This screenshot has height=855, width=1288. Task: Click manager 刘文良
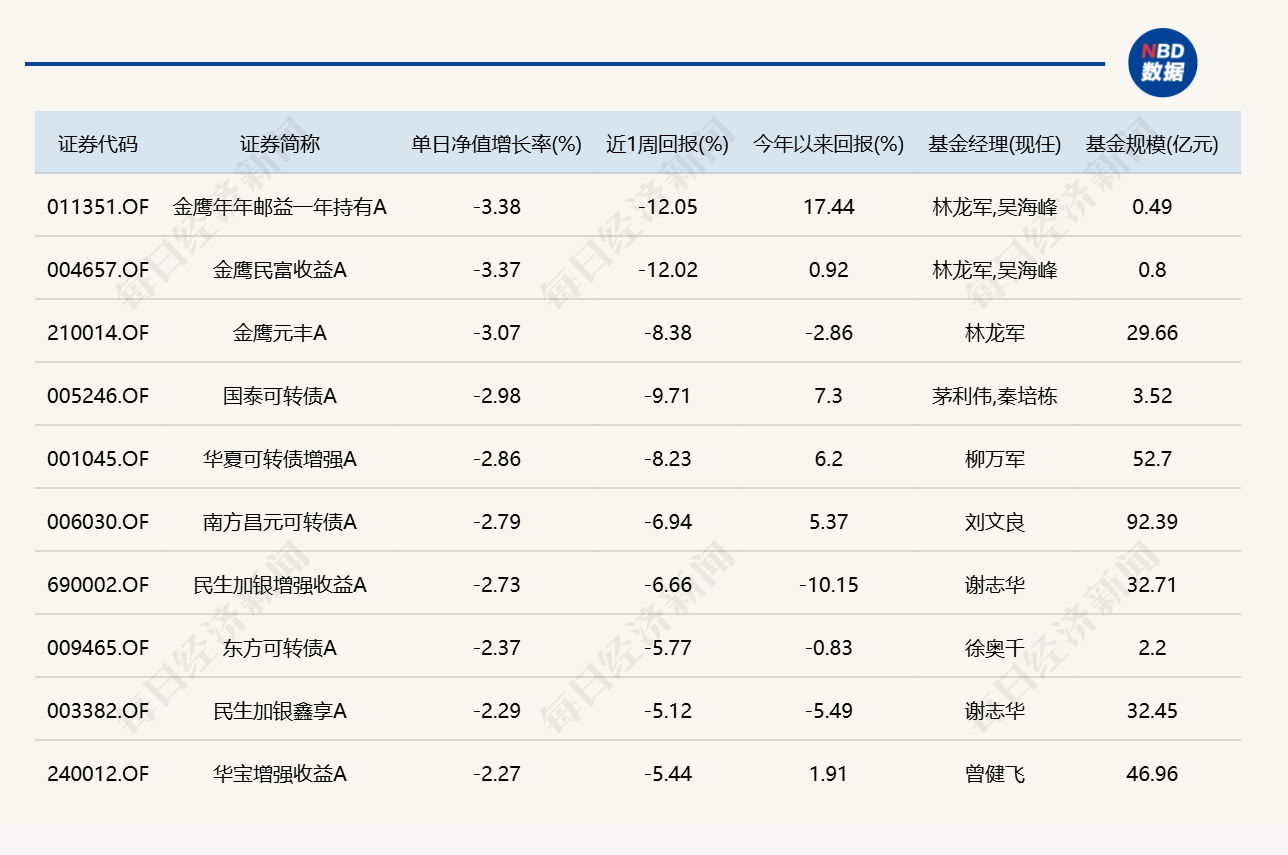[995, 522]
